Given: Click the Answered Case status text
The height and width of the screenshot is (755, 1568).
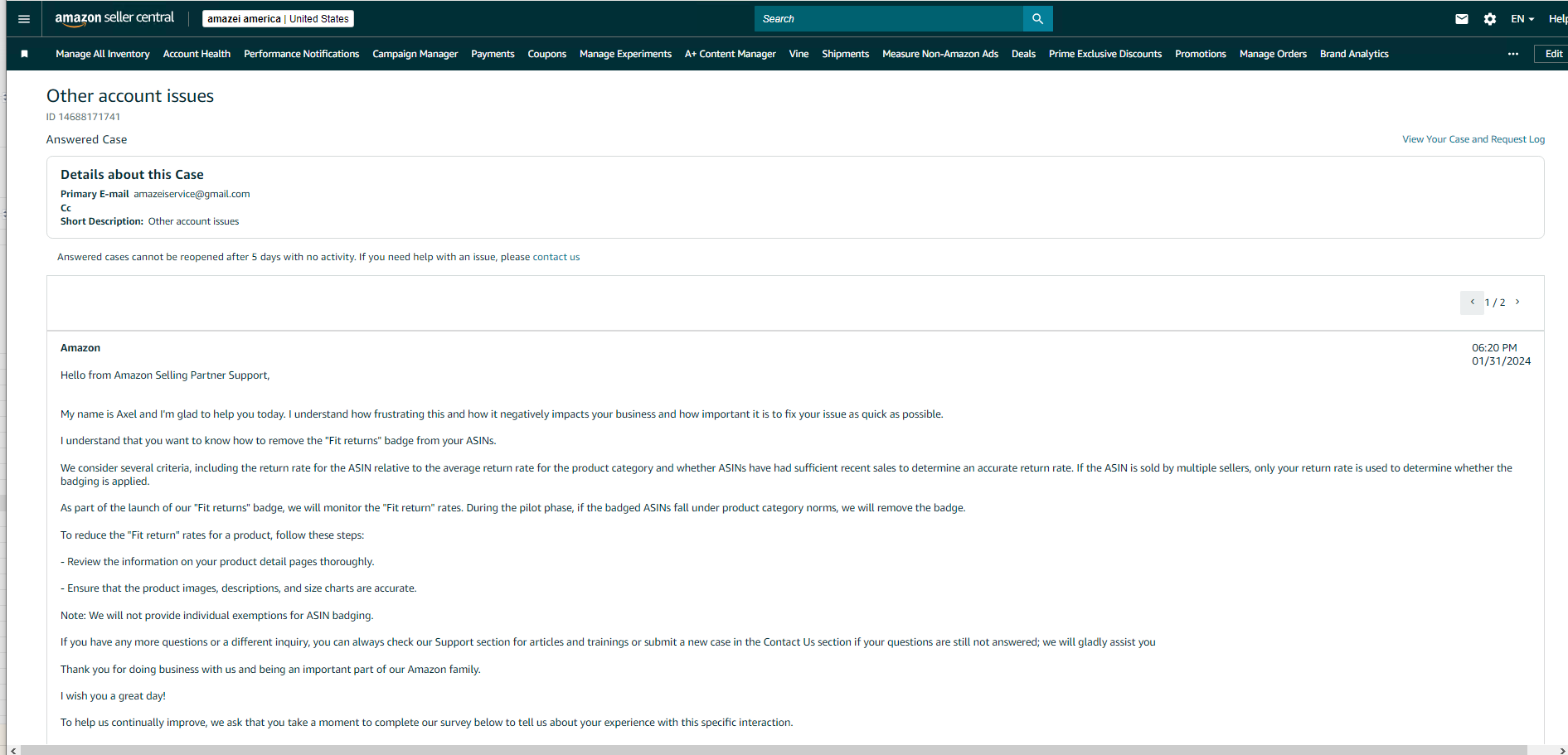Looking at the screenshot, I should coord(87,139).
